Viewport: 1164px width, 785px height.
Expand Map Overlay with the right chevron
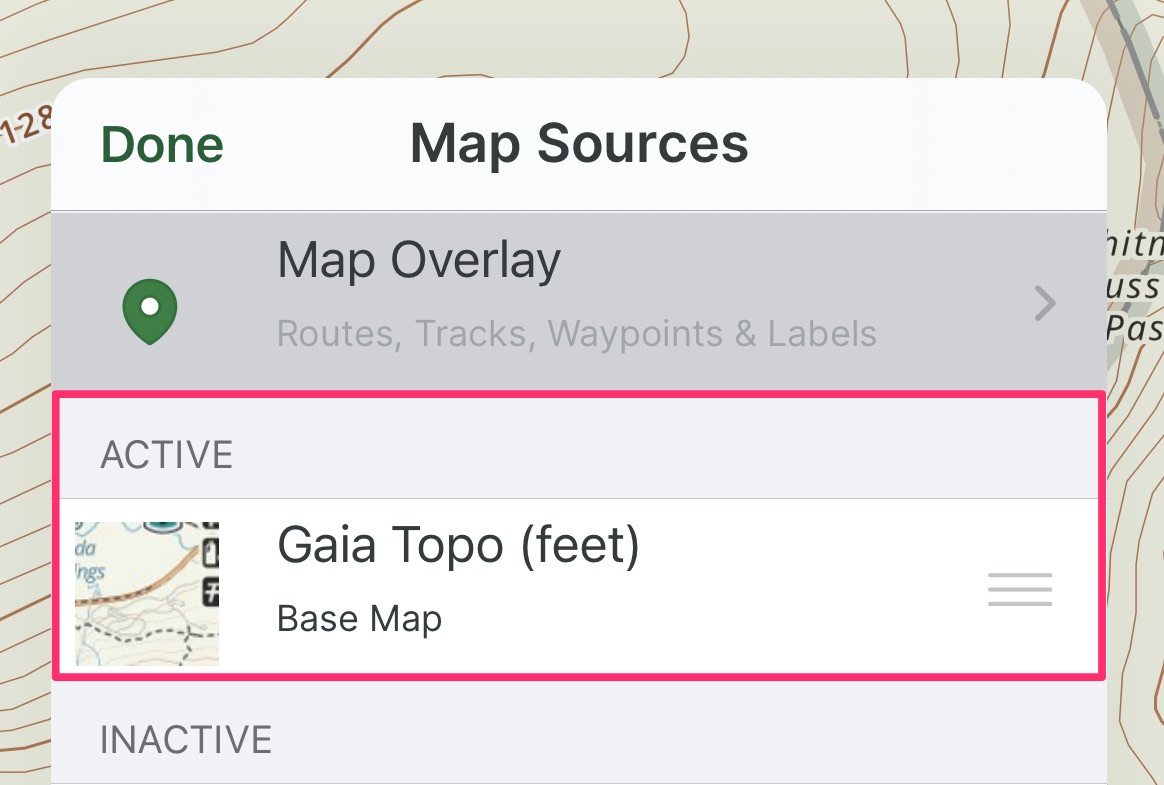[1045, 303]
